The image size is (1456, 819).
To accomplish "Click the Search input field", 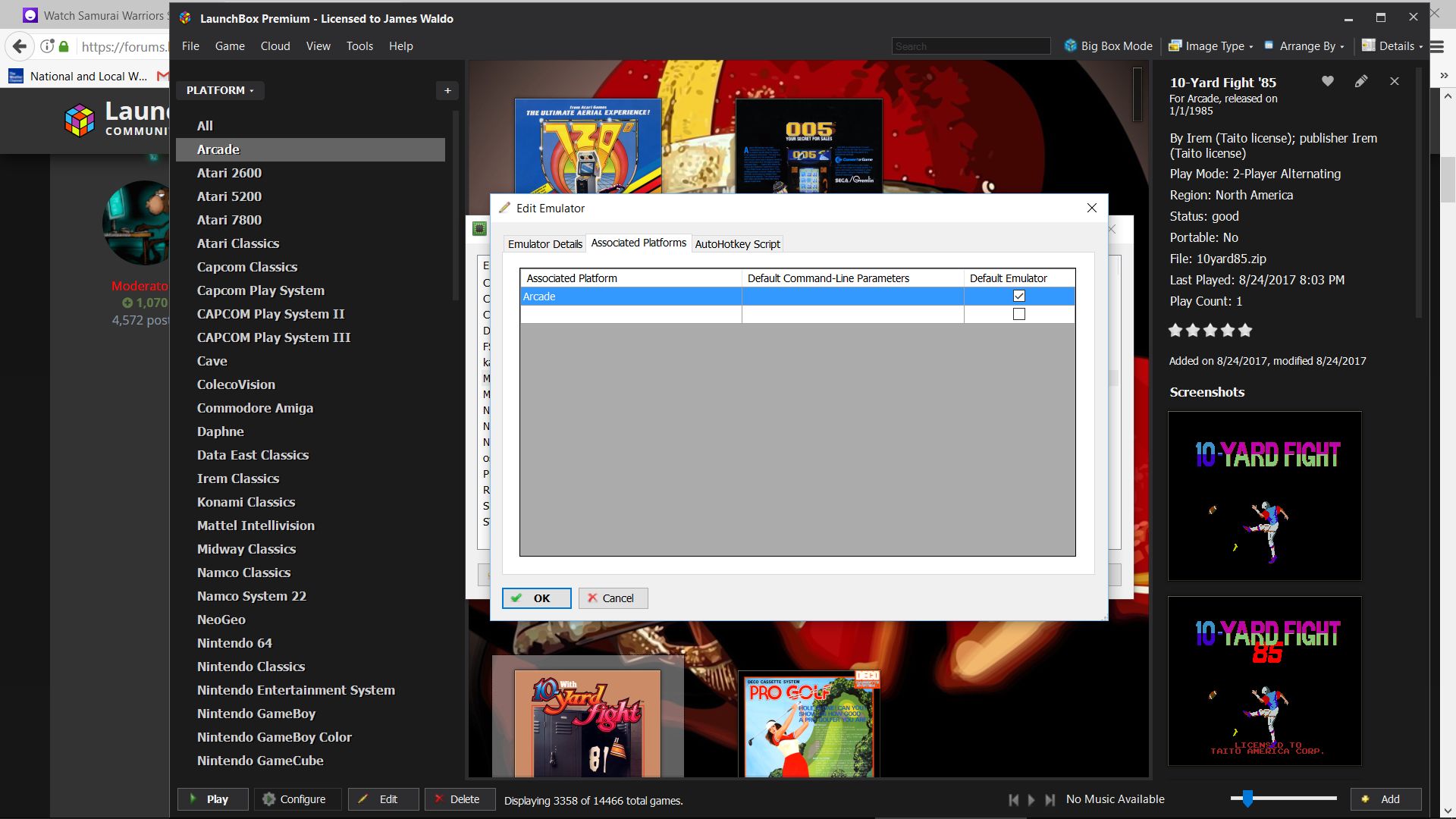I will [x=971, y=46].
